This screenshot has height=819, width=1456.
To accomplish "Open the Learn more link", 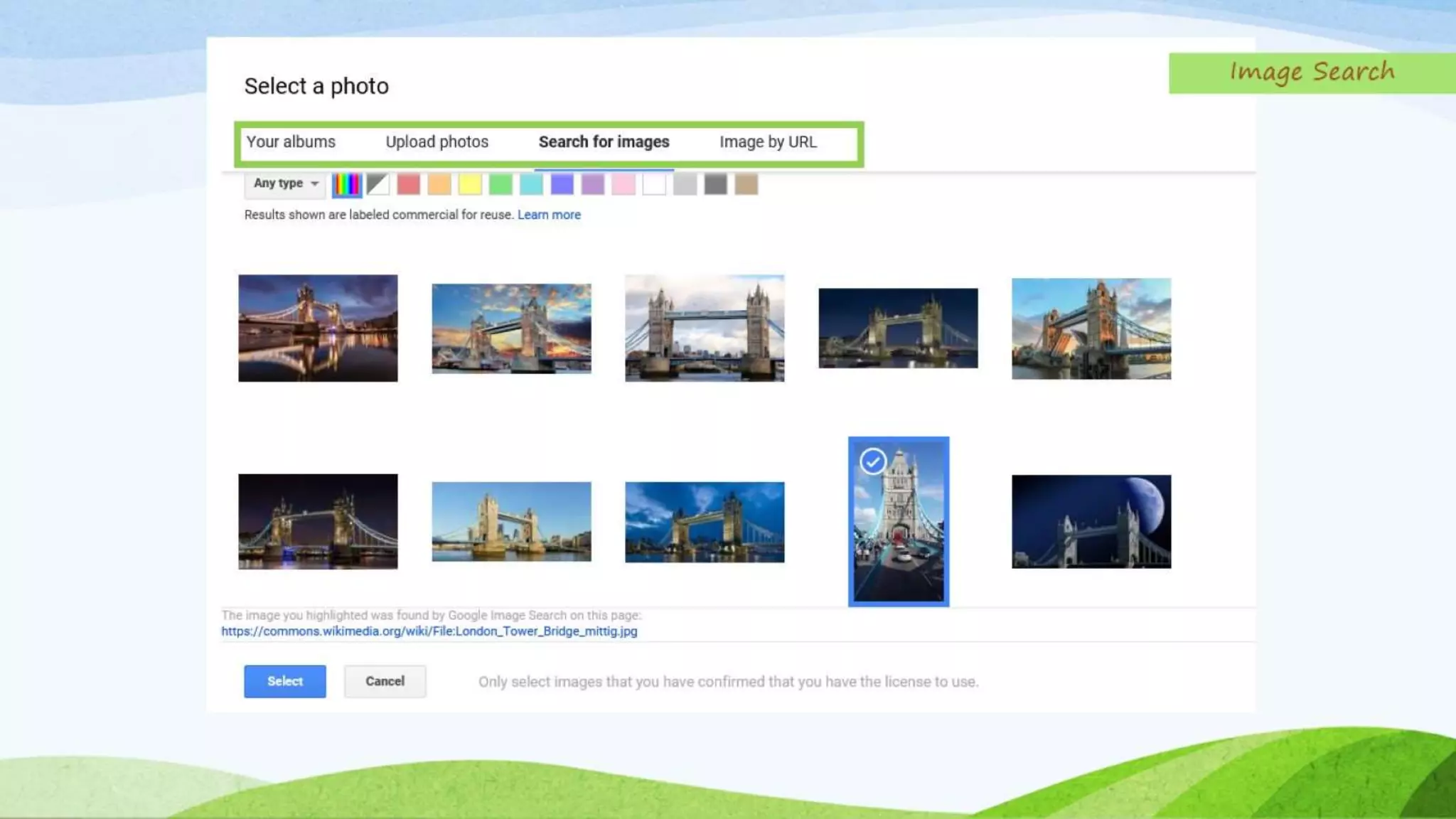I will [x=549, y=215].
